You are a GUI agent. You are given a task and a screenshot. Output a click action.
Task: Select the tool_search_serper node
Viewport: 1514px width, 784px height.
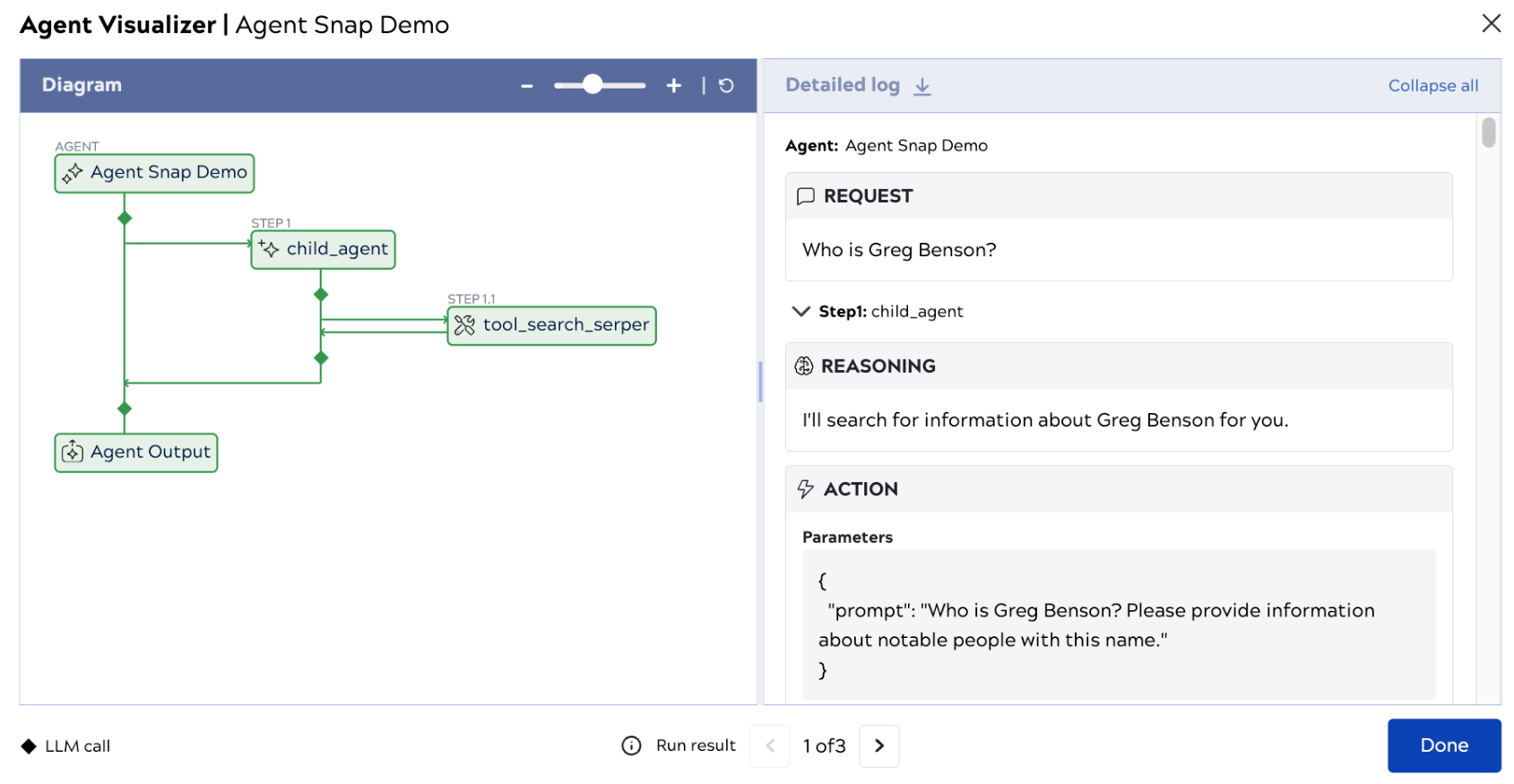(x=551, y=325)
